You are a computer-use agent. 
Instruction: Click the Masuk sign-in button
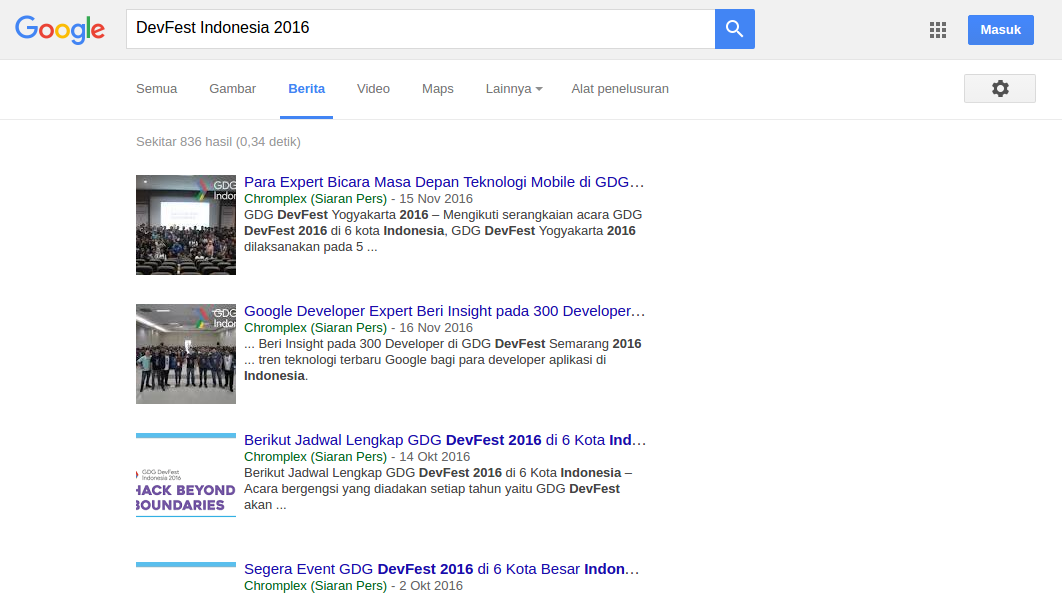click(1000, 30)
